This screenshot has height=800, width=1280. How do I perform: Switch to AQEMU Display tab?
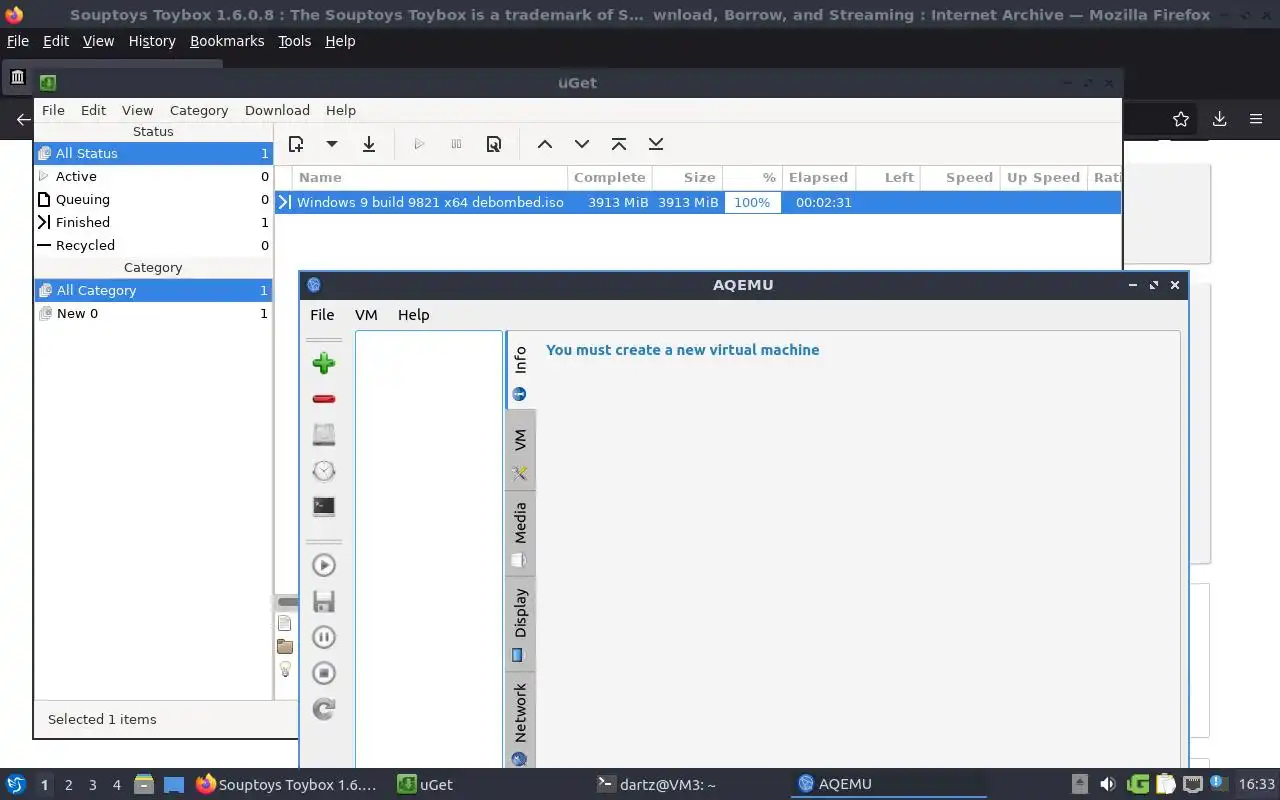(520, 622)
